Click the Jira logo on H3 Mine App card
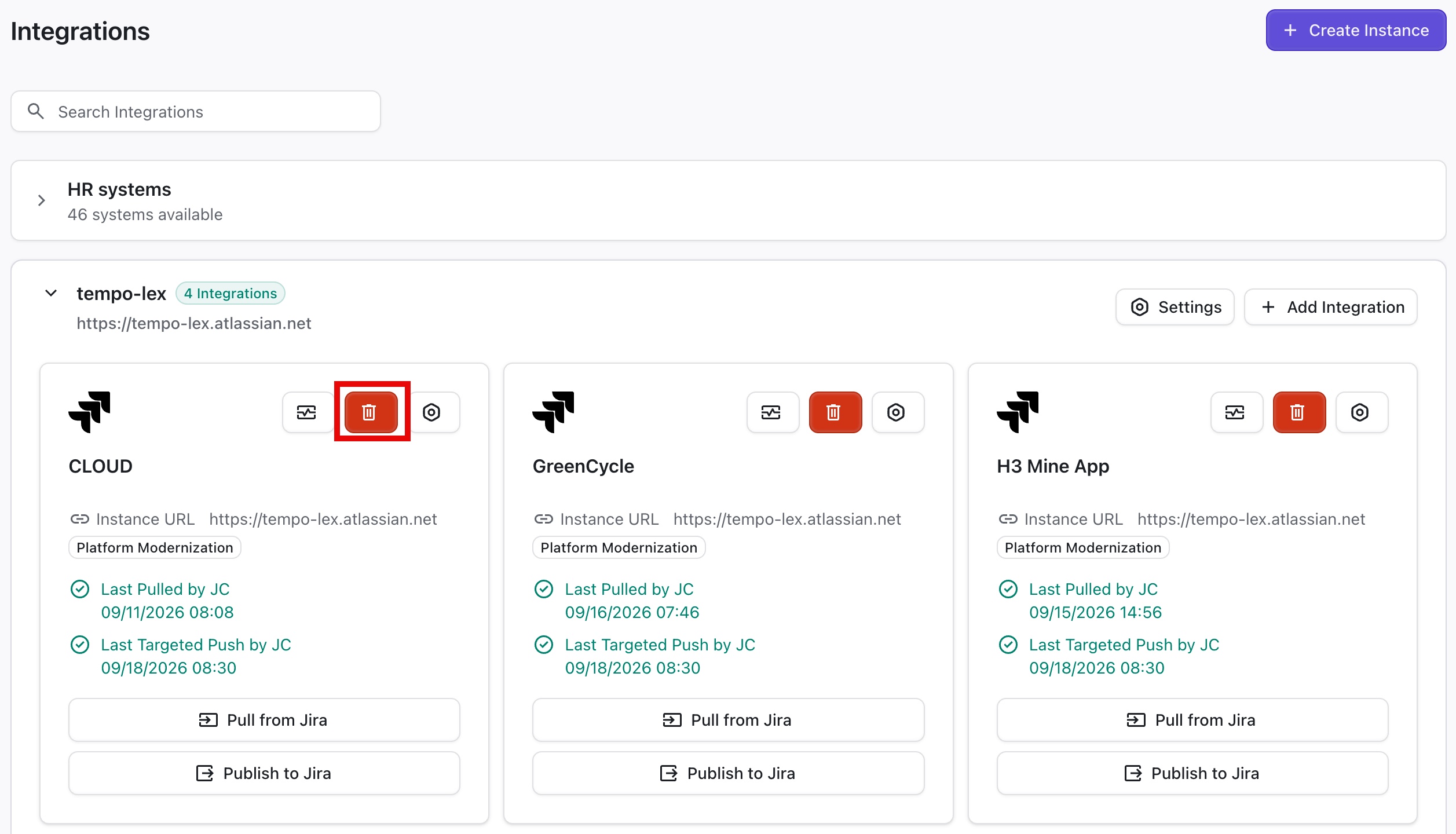1456x834 pixels. [1018, 412]
